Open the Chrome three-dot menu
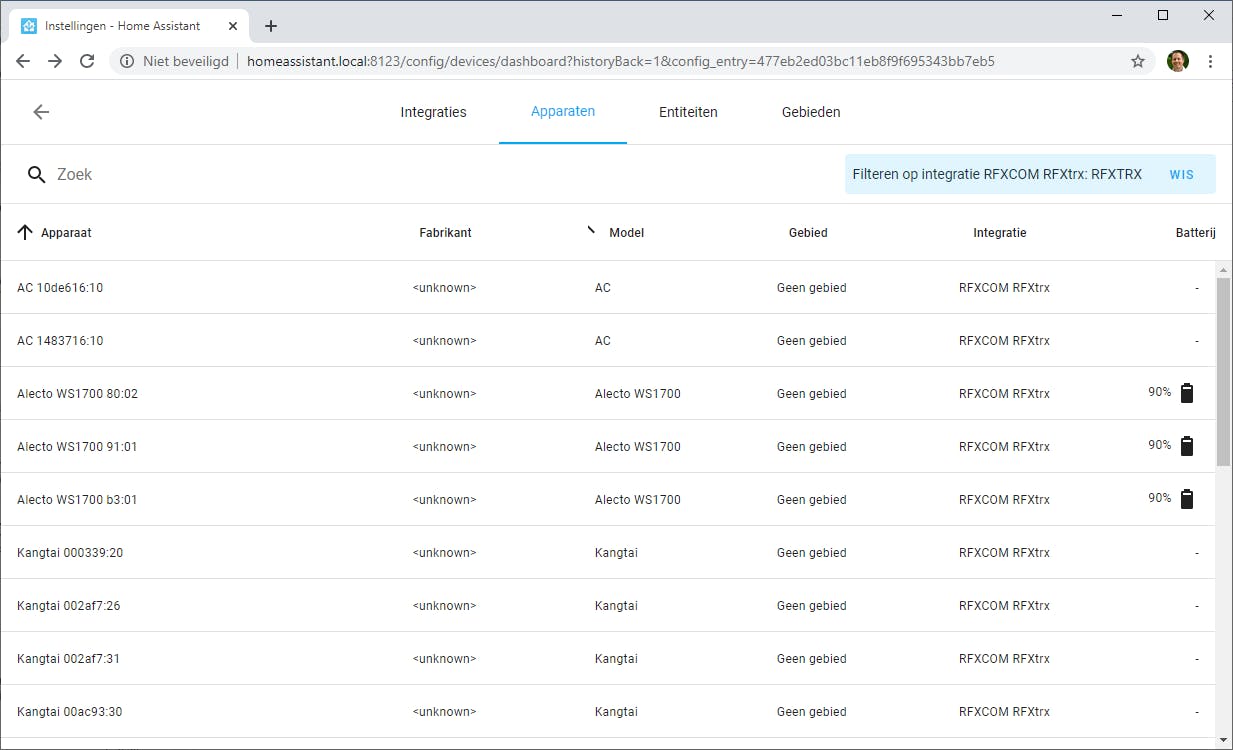Screen dimensions: 1233x750 click(1210, 61)
